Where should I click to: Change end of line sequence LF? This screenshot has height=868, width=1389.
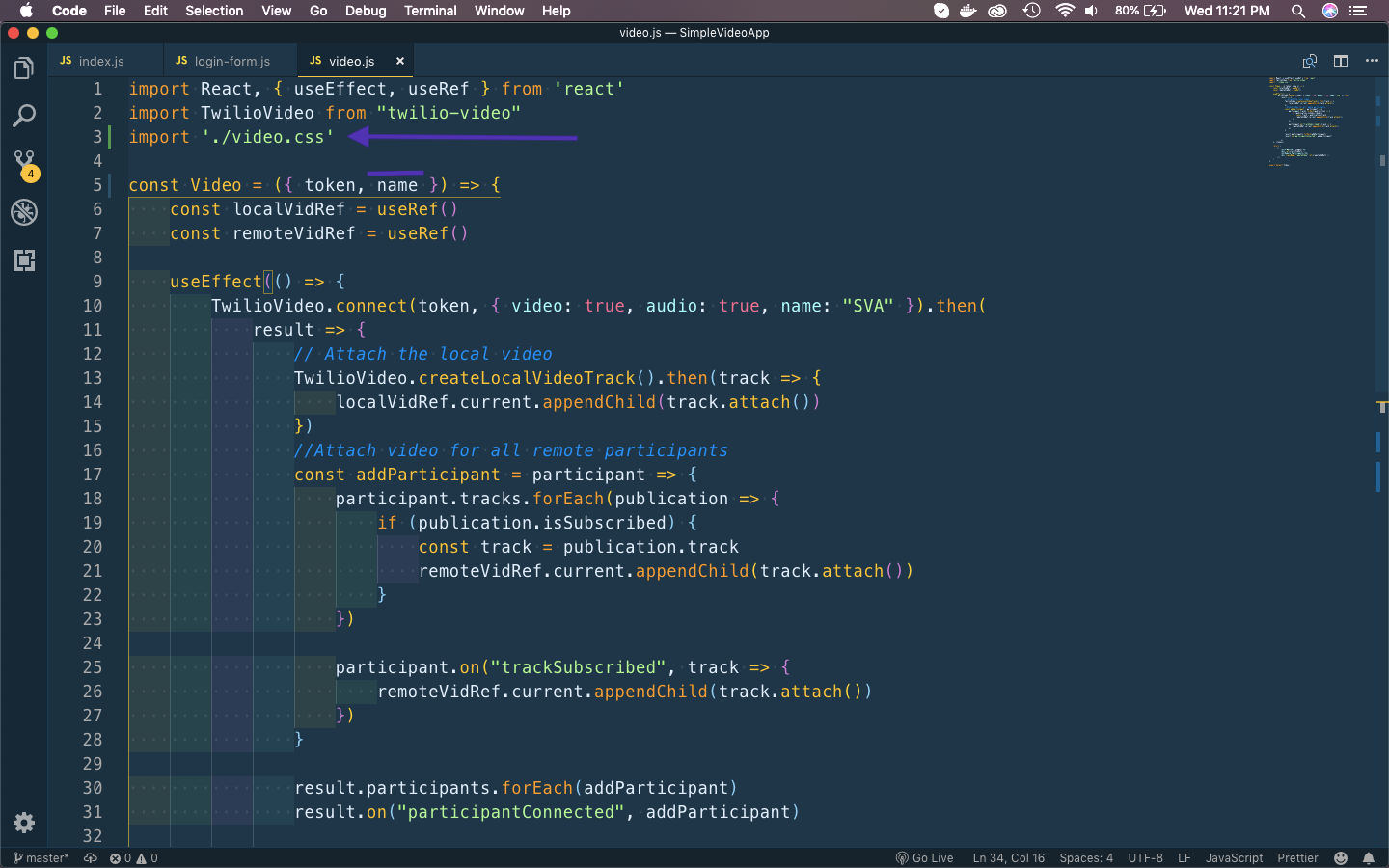pos(1185,858)
